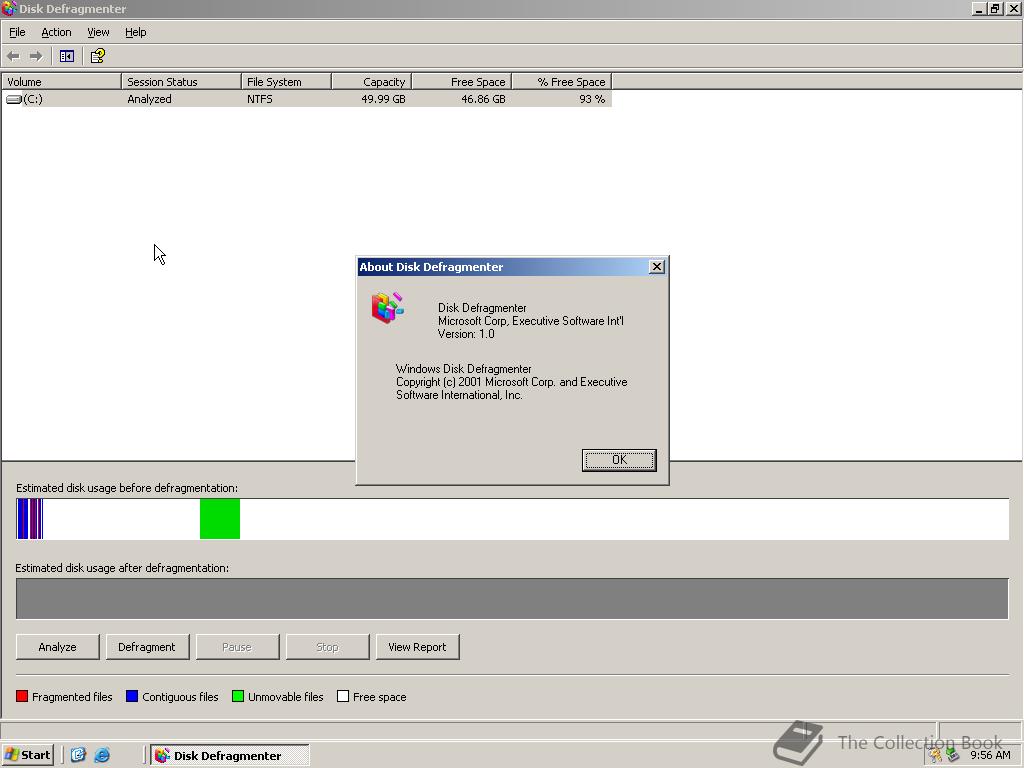
Task: Open the Start menu
Action: coord(28,755)
